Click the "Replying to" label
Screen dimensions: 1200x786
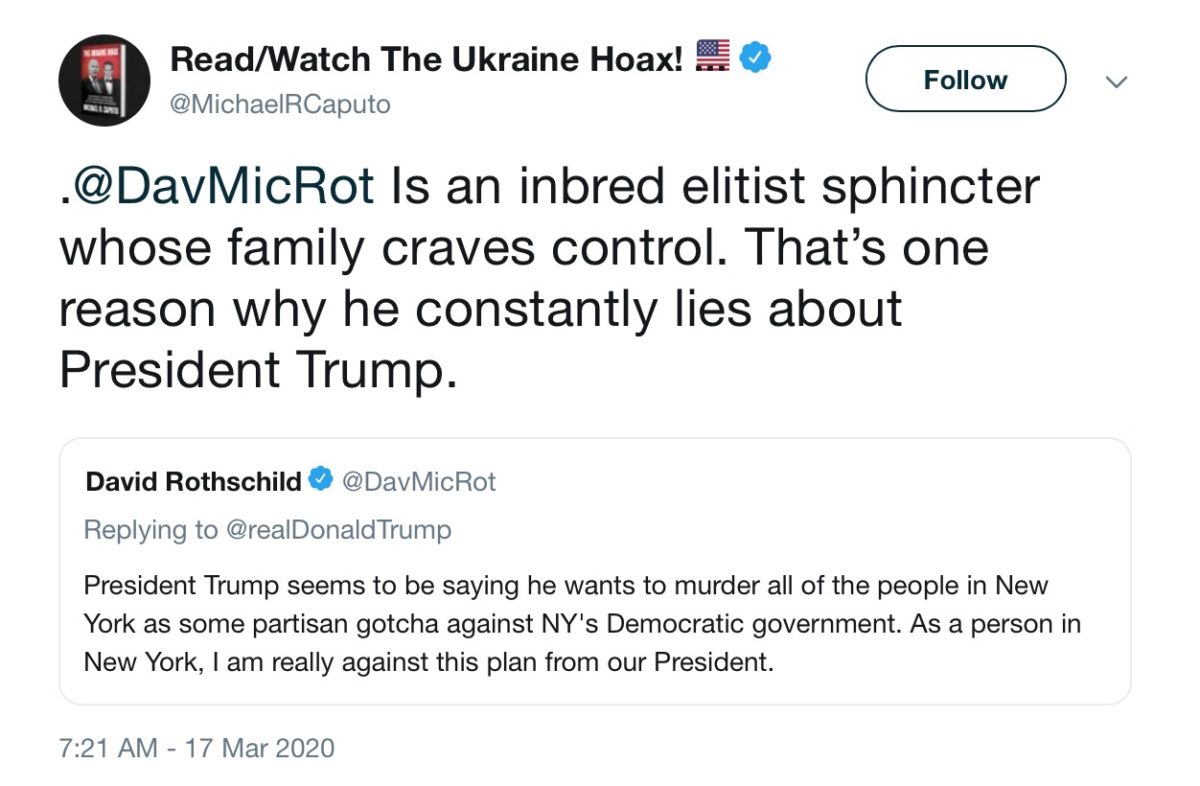click(x=150, y=530)
